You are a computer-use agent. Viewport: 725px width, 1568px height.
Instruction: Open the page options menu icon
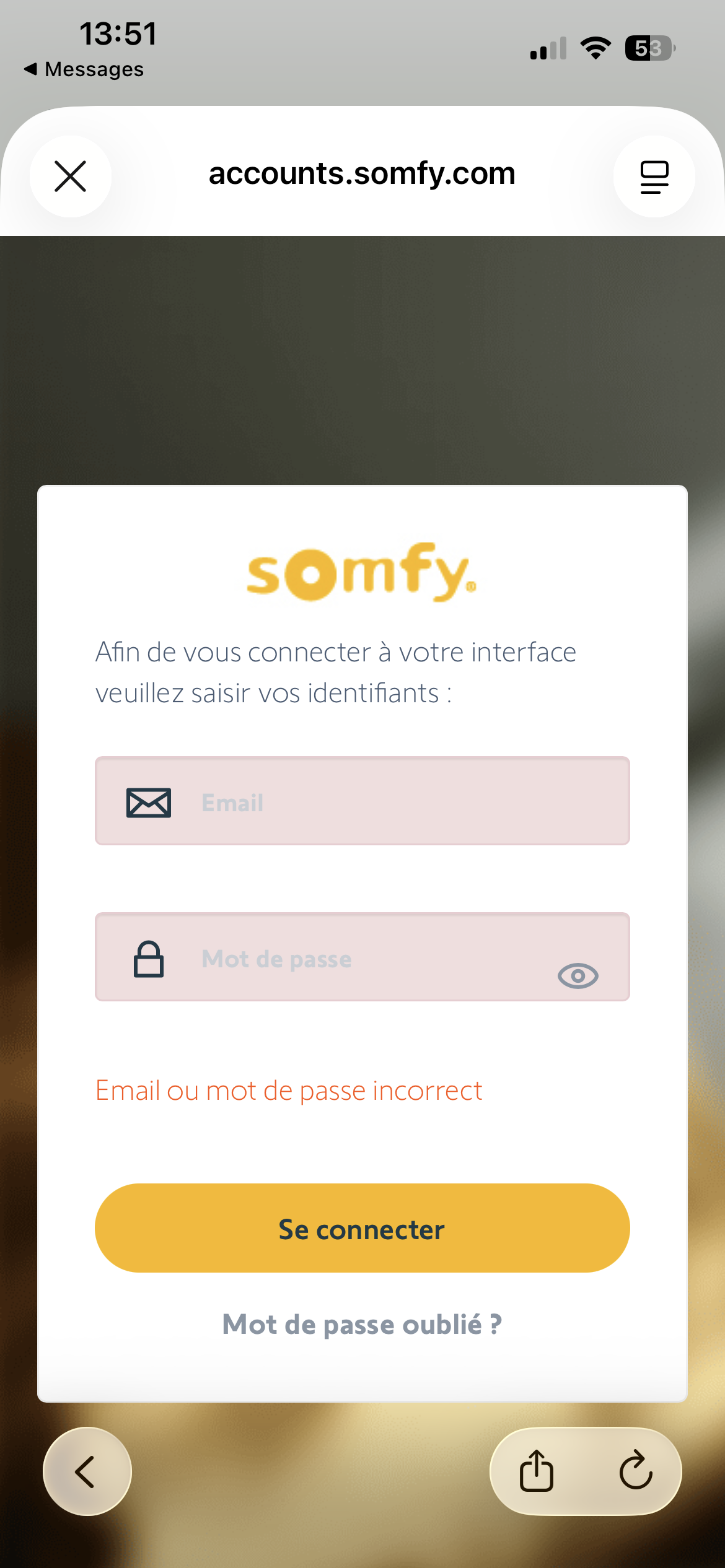pos(654,176)
